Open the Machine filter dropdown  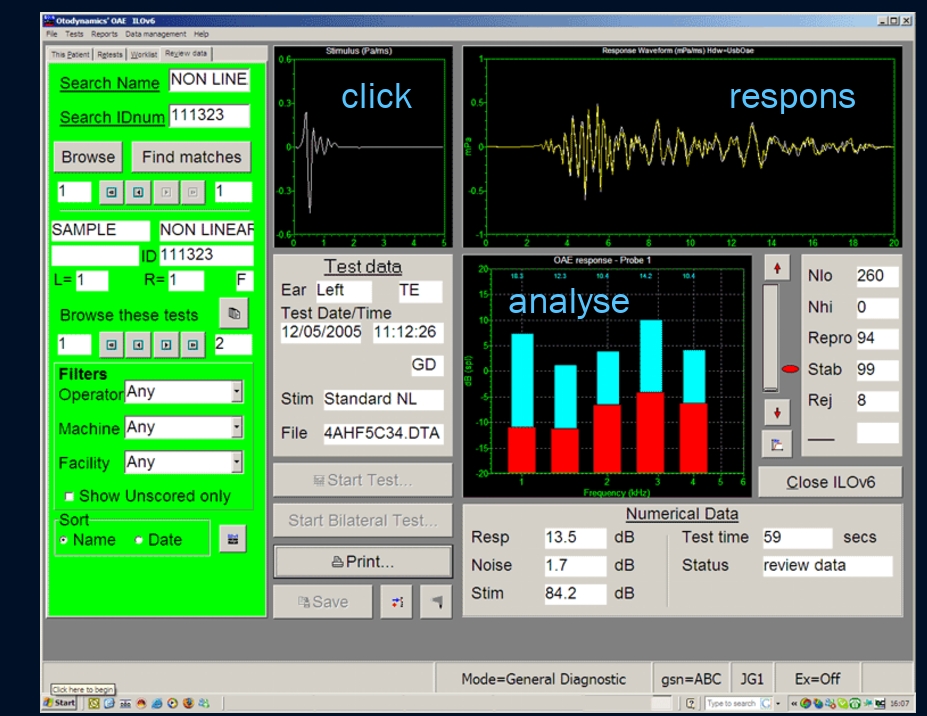tap(236, 427)
